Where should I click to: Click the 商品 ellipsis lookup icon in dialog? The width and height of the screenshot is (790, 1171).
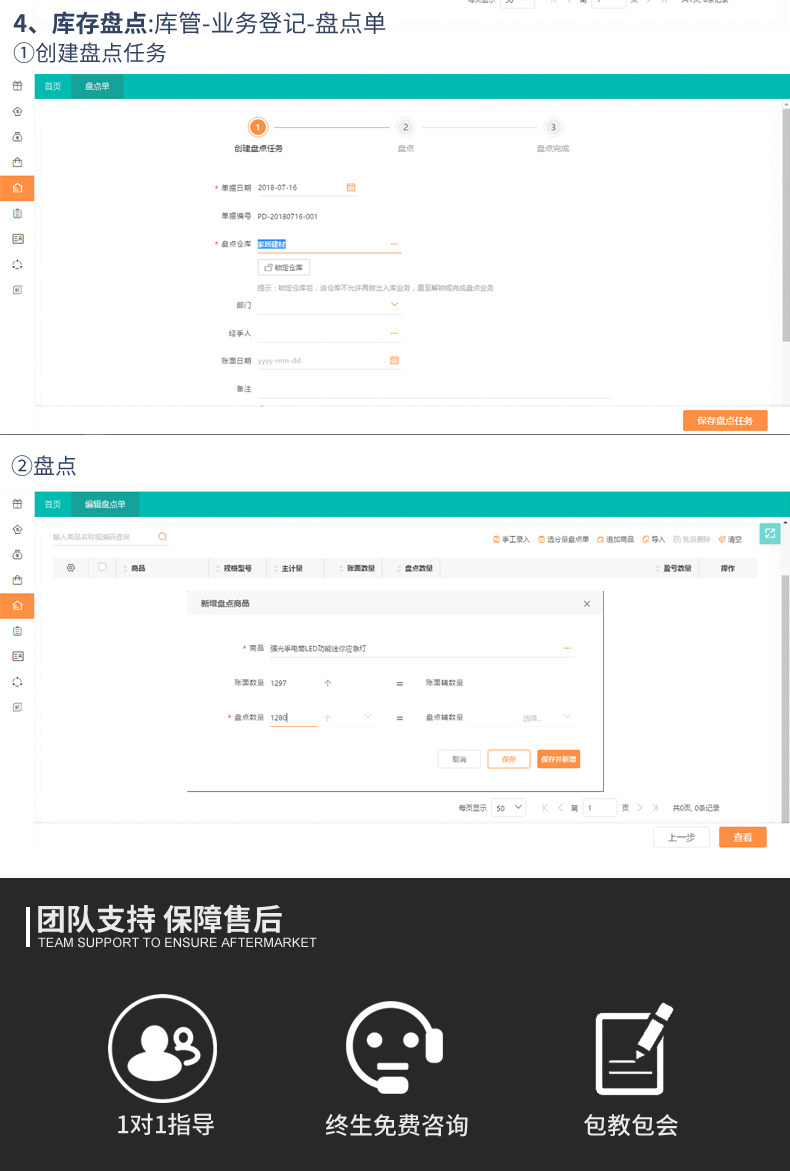[567, 648]
